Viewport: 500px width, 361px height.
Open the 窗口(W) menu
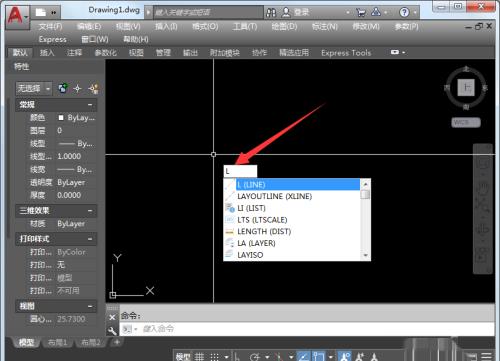pyautogui.click(x=95, y=39)
